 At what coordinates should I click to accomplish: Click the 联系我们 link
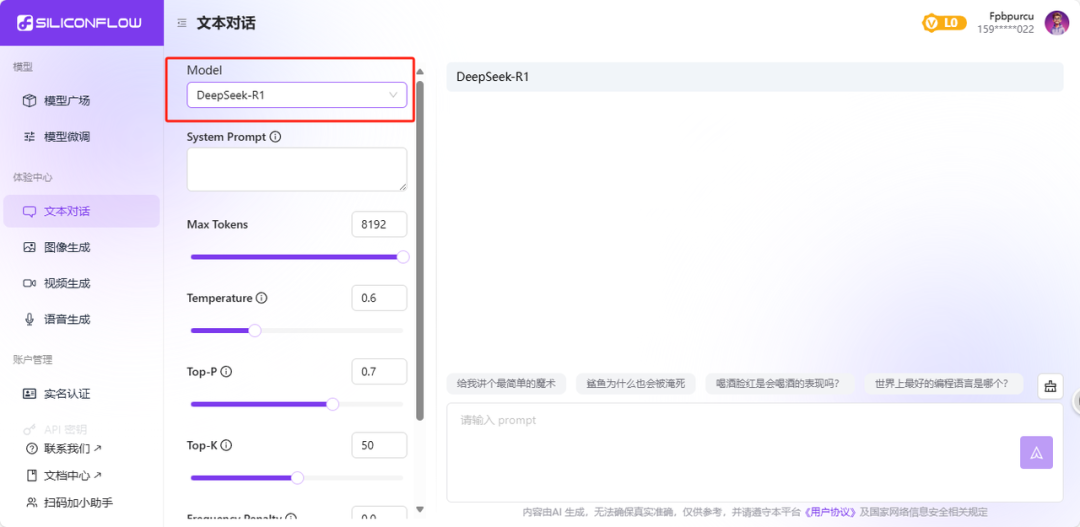pyautogui.click(x=73, y=448)
